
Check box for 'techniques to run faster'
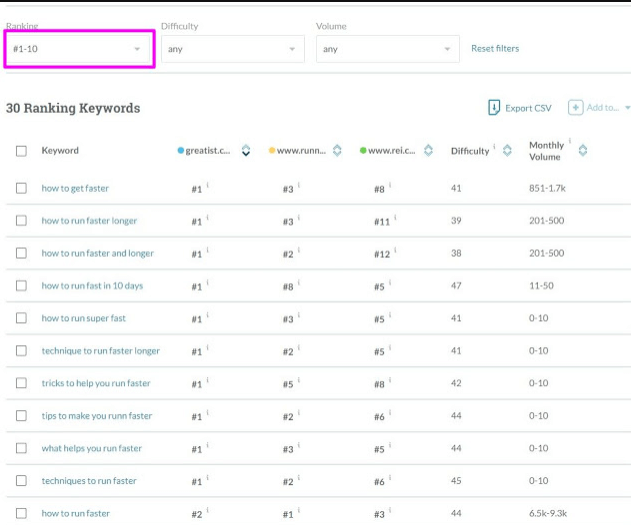click(21, 481)
